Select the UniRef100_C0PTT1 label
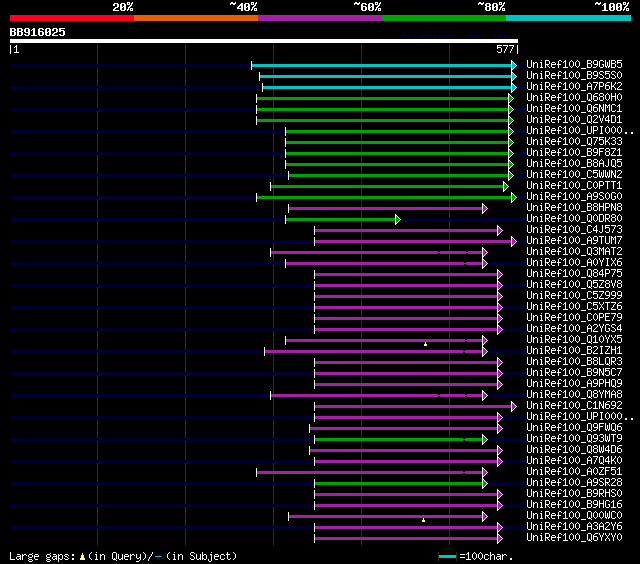The height and width of the screenshot is (564, 640). click(x=574, y=185)
